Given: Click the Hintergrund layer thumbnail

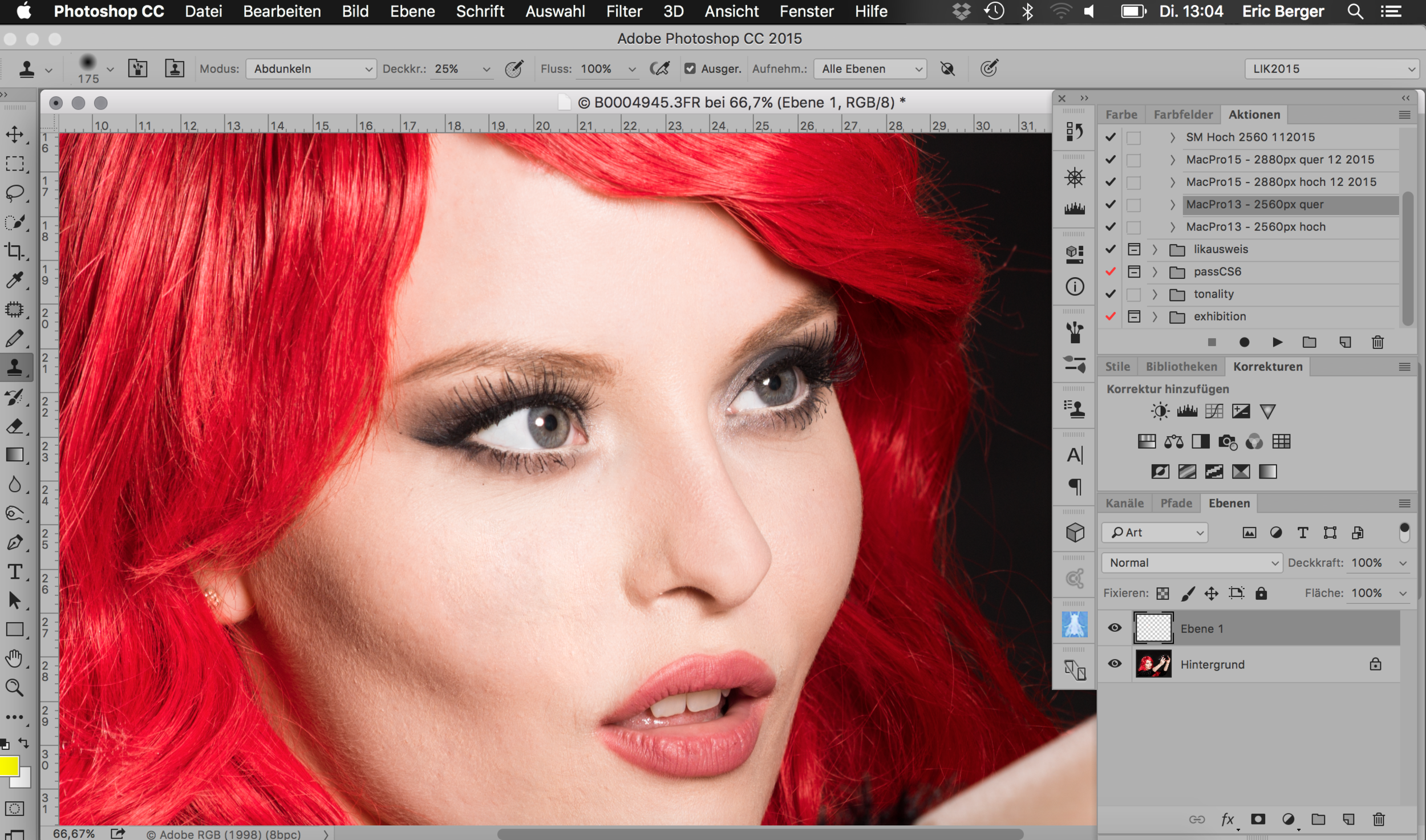Looking at the screenshot, I should coord(1153,664).
